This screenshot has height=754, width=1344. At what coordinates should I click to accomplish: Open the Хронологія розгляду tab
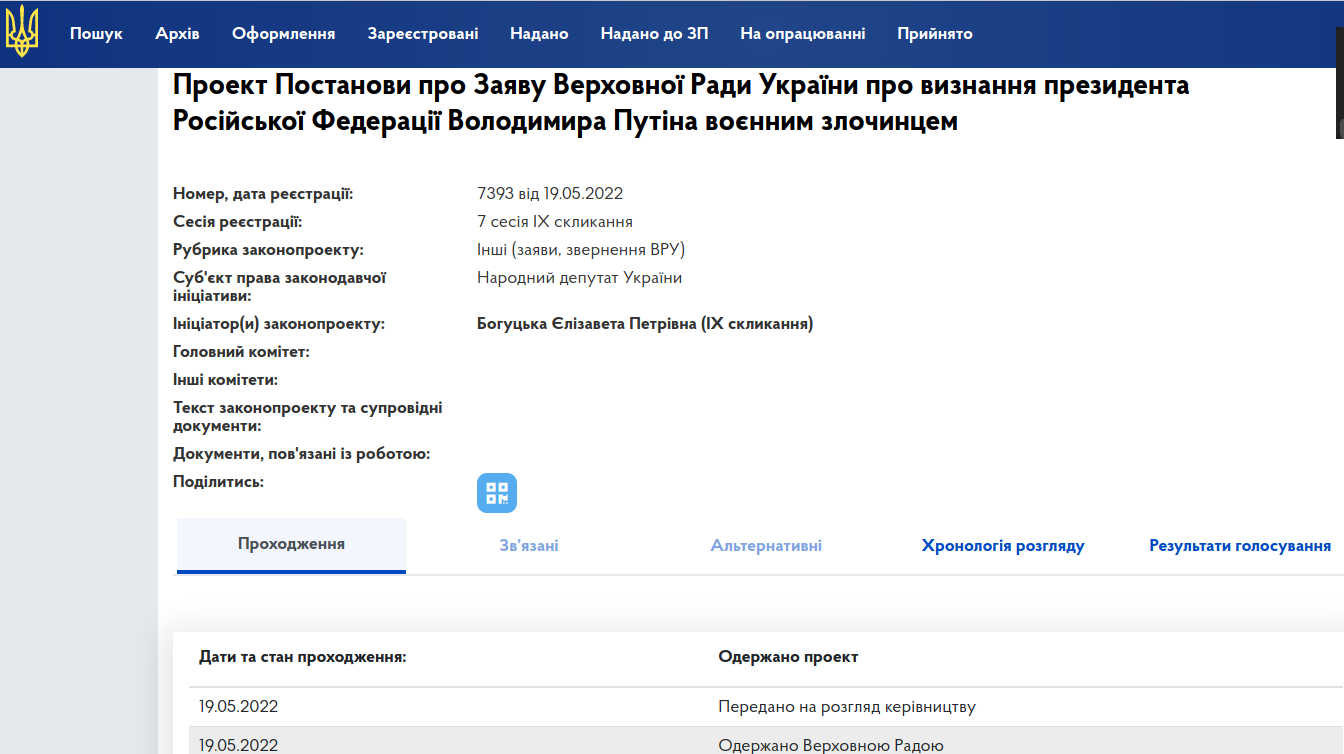(x=1003, y=546)
